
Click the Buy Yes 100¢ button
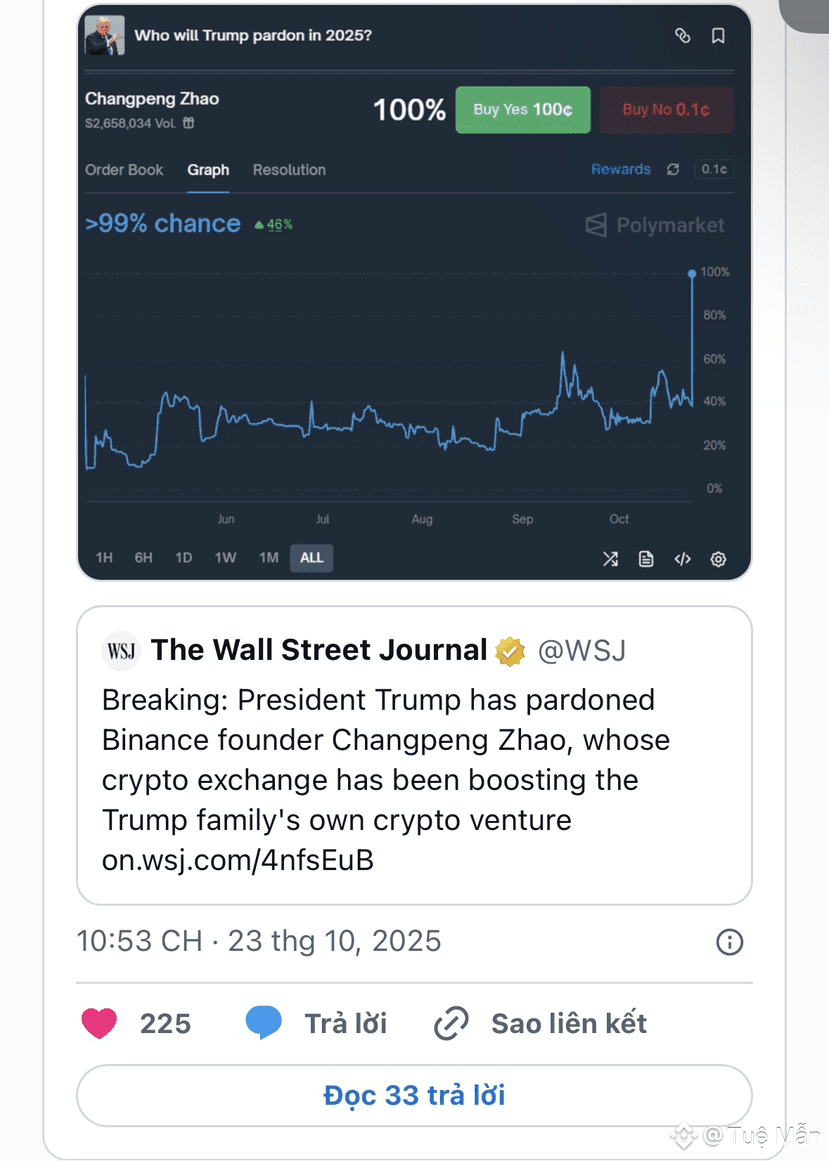pos(523,110)
